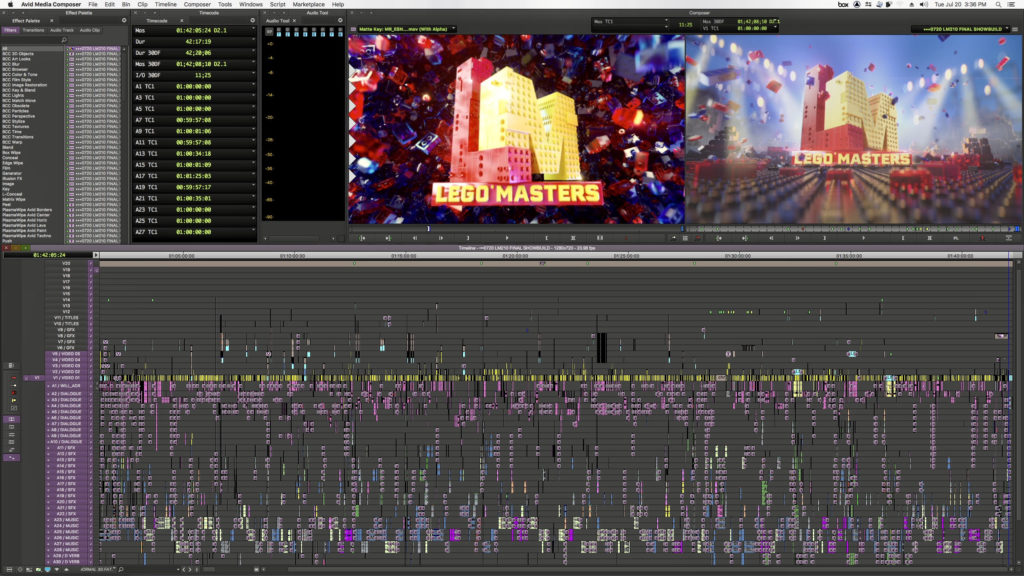
Task: Open the dropdown arrow on the I/O 30DF row
Action: pos(253,75)
